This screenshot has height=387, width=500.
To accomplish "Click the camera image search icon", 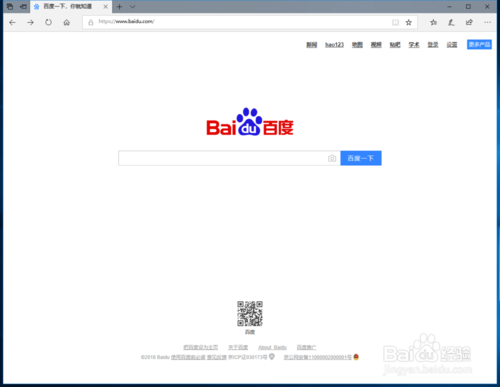I will pos(332,158).
